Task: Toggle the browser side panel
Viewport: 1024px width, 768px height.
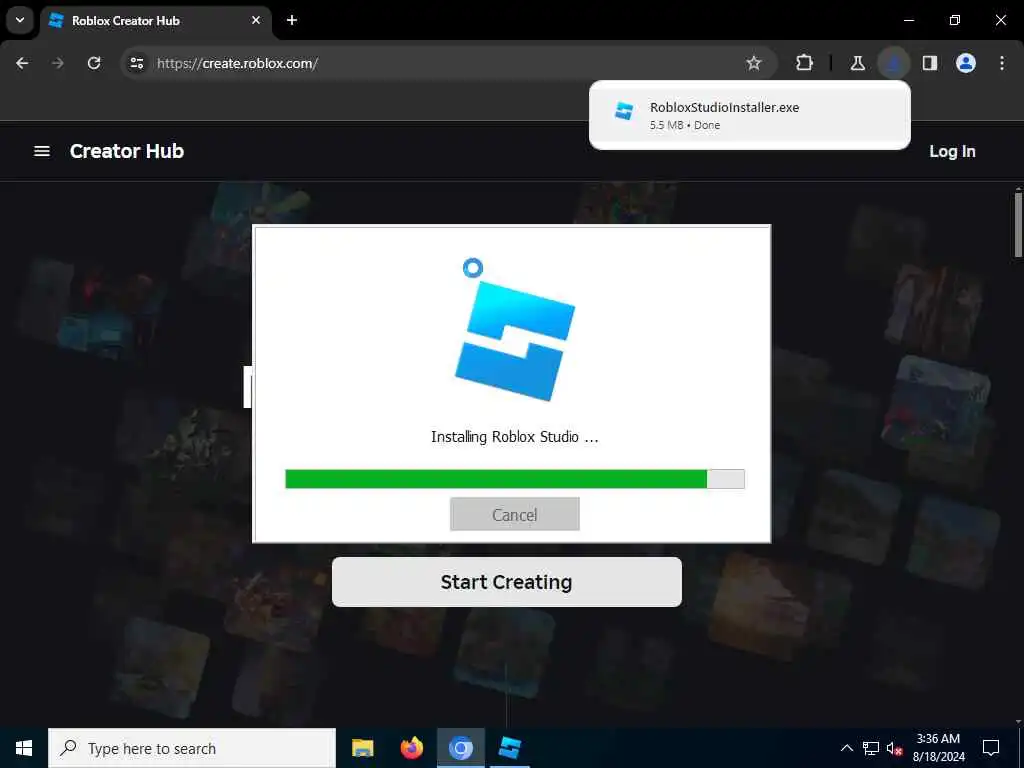Action: pyautogui.click(x=930, y=63)
